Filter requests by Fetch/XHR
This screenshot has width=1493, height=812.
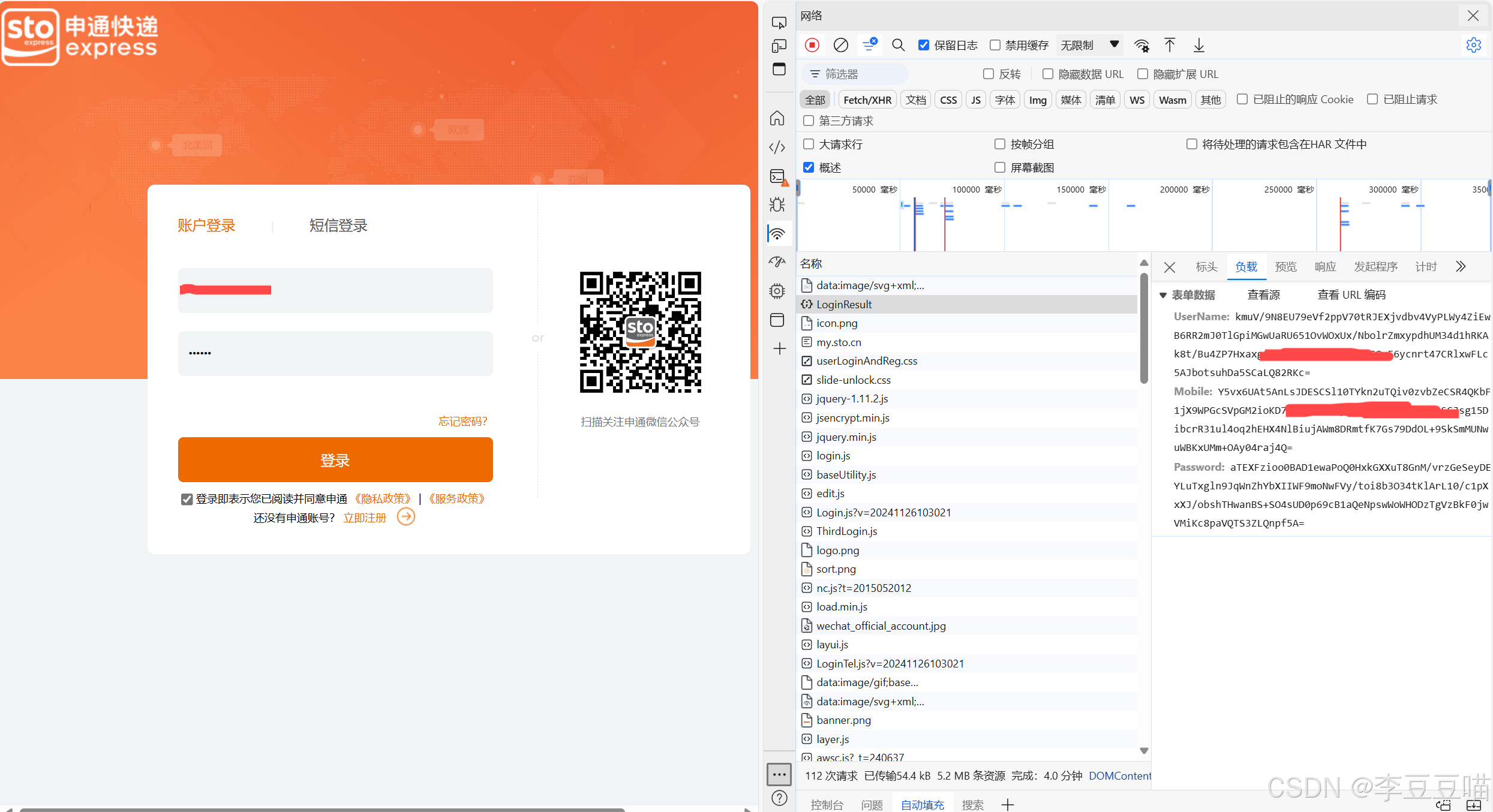pos(867,100)
